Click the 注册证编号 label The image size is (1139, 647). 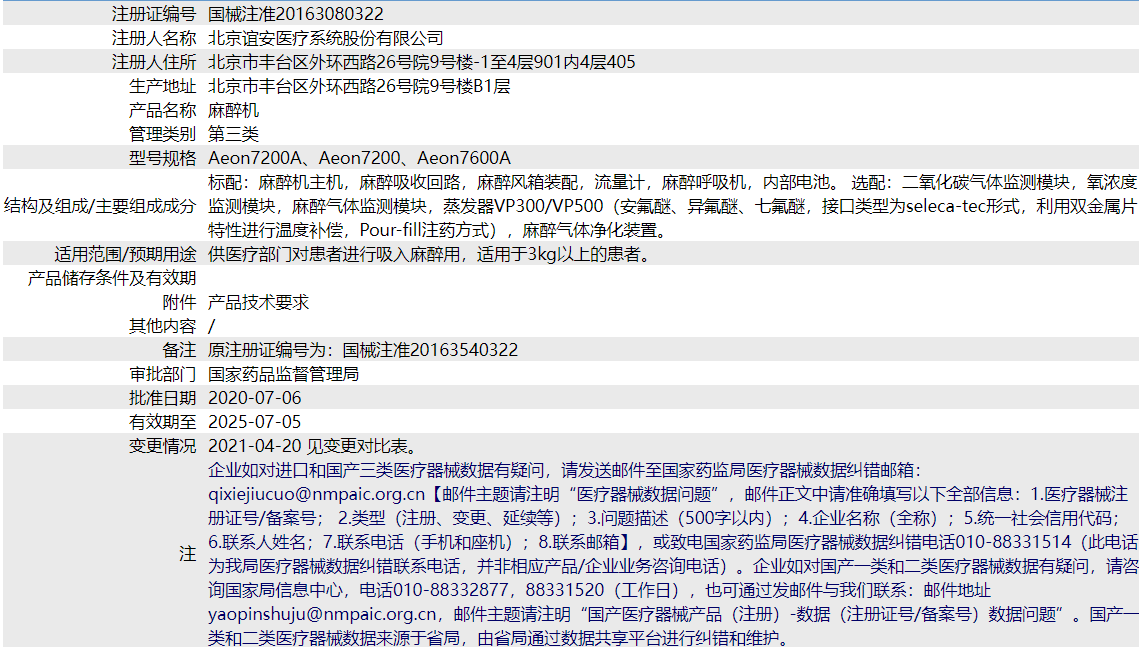coord(154,14)
